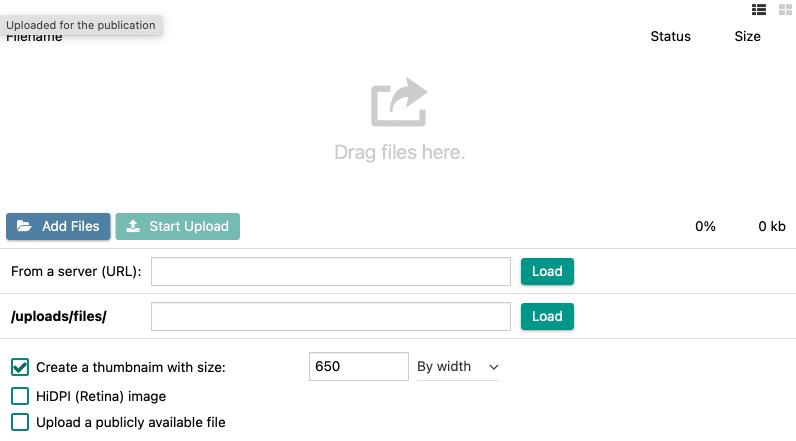The image size is (796, 441).
Task: Disable Create a thumbnail with size
Action: (x=20, y=367)
